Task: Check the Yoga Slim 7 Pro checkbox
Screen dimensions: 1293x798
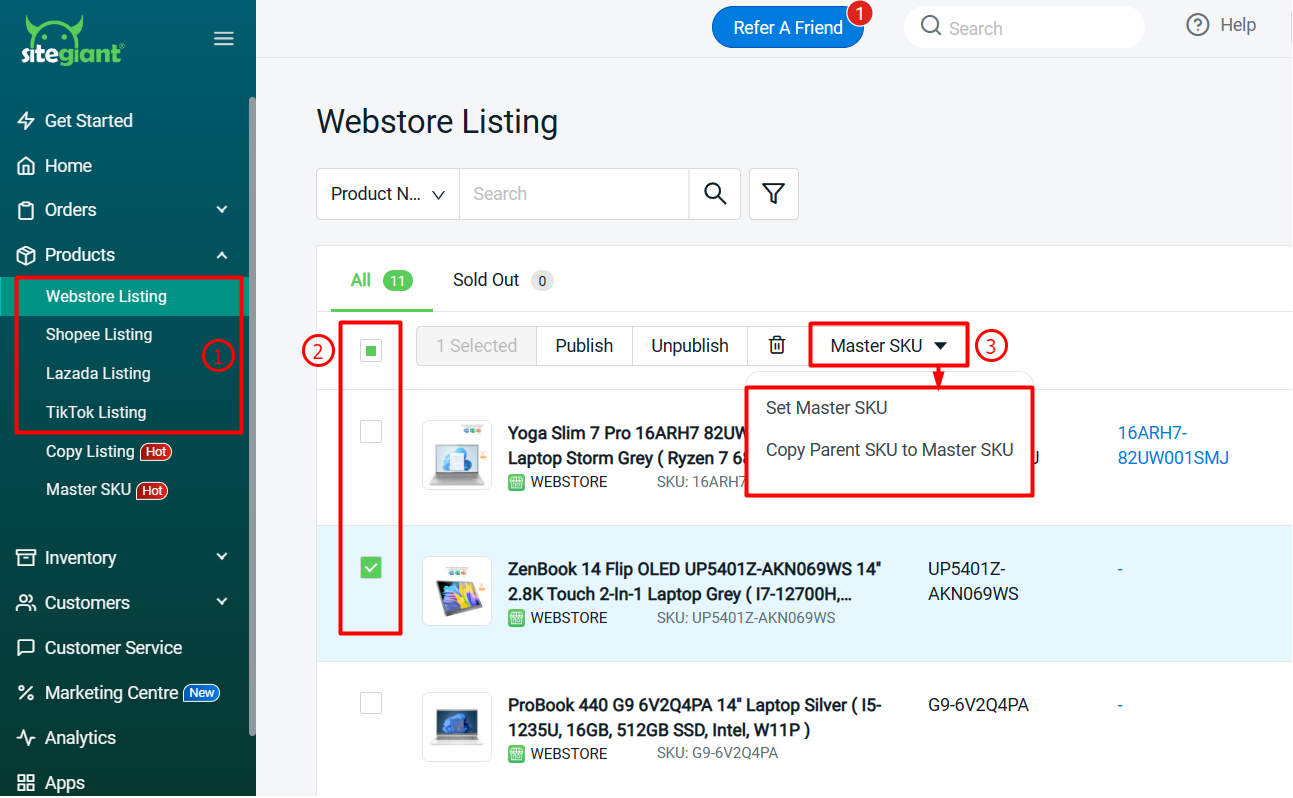Action: (371, 432)
